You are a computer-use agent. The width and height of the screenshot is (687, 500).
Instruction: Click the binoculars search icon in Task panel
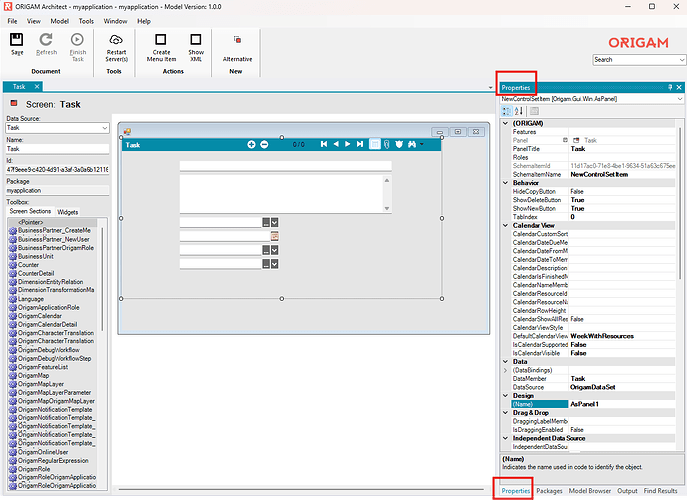coord(412,144)
